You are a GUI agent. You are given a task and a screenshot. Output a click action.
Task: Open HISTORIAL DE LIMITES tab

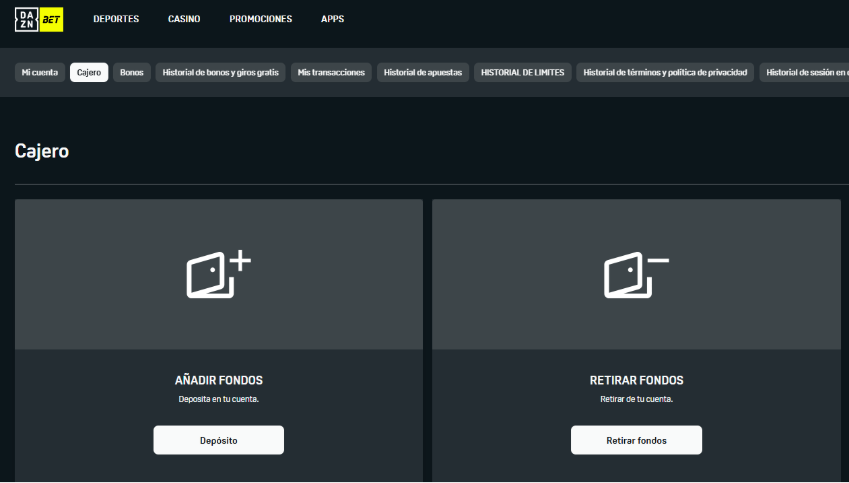[x=523, y=73]
